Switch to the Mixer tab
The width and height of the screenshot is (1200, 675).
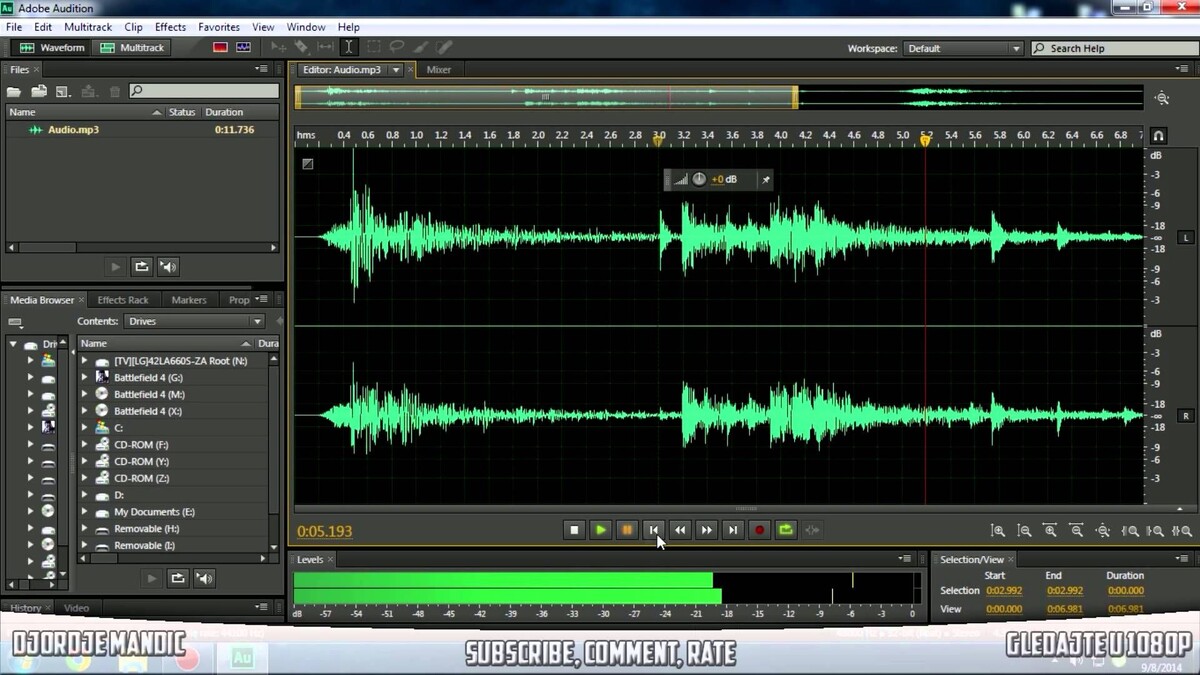tap(439, 70)
